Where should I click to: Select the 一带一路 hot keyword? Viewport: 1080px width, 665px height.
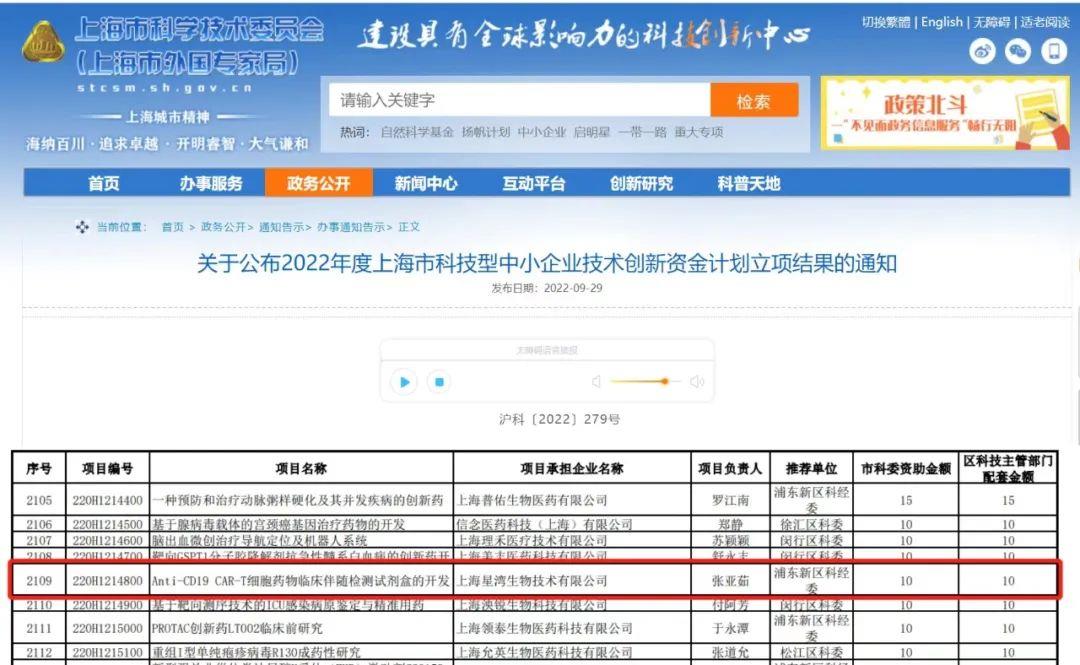tap(642, 132)
